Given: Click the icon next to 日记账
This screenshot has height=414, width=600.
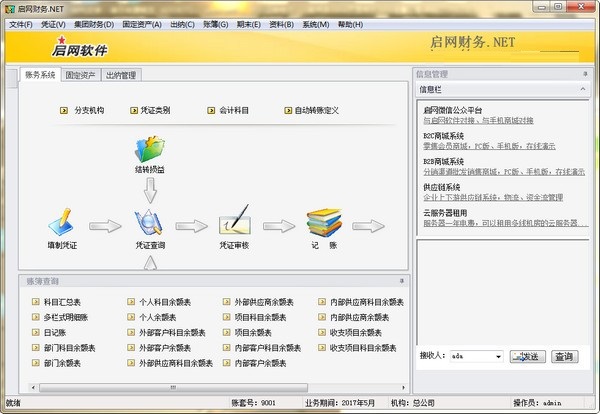Looking at the screenshot, I should point(36,333).
